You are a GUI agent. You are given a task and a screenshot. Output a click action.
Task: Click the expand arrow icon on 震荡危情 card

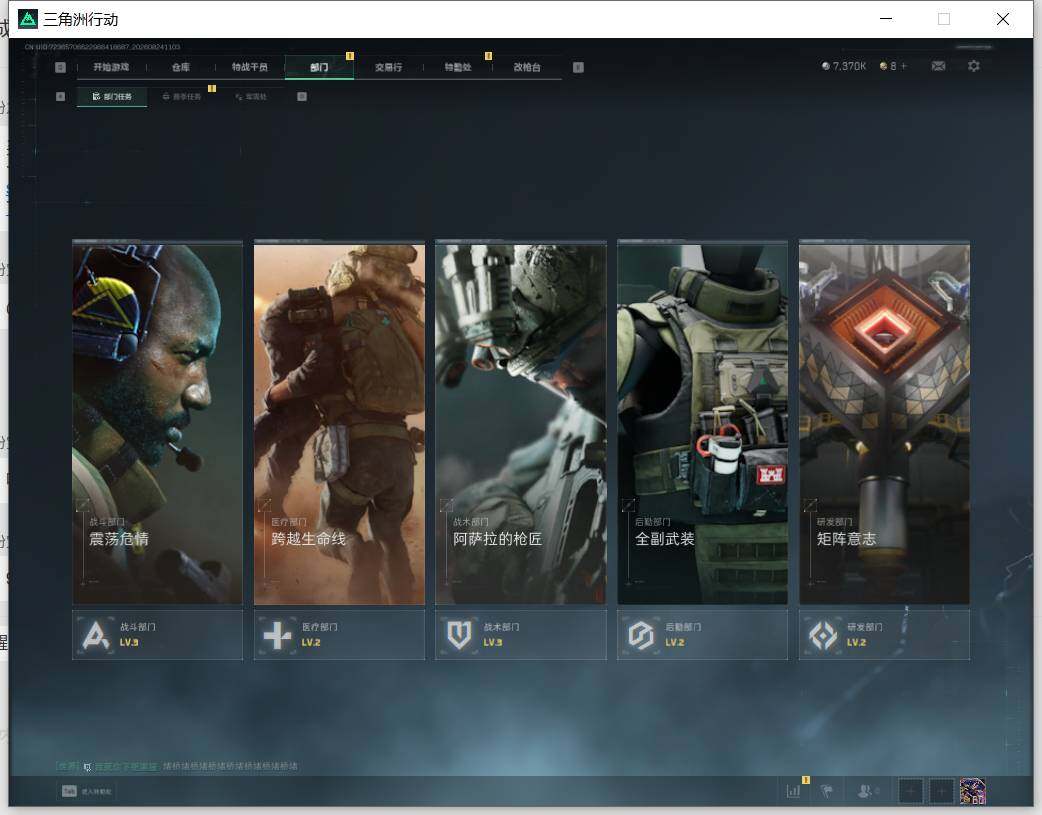click(x=83, y=505)
